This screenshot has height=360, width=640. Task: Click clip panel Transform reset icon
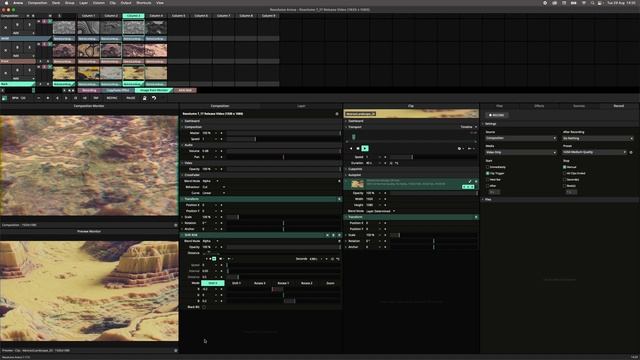click(476, 217)
